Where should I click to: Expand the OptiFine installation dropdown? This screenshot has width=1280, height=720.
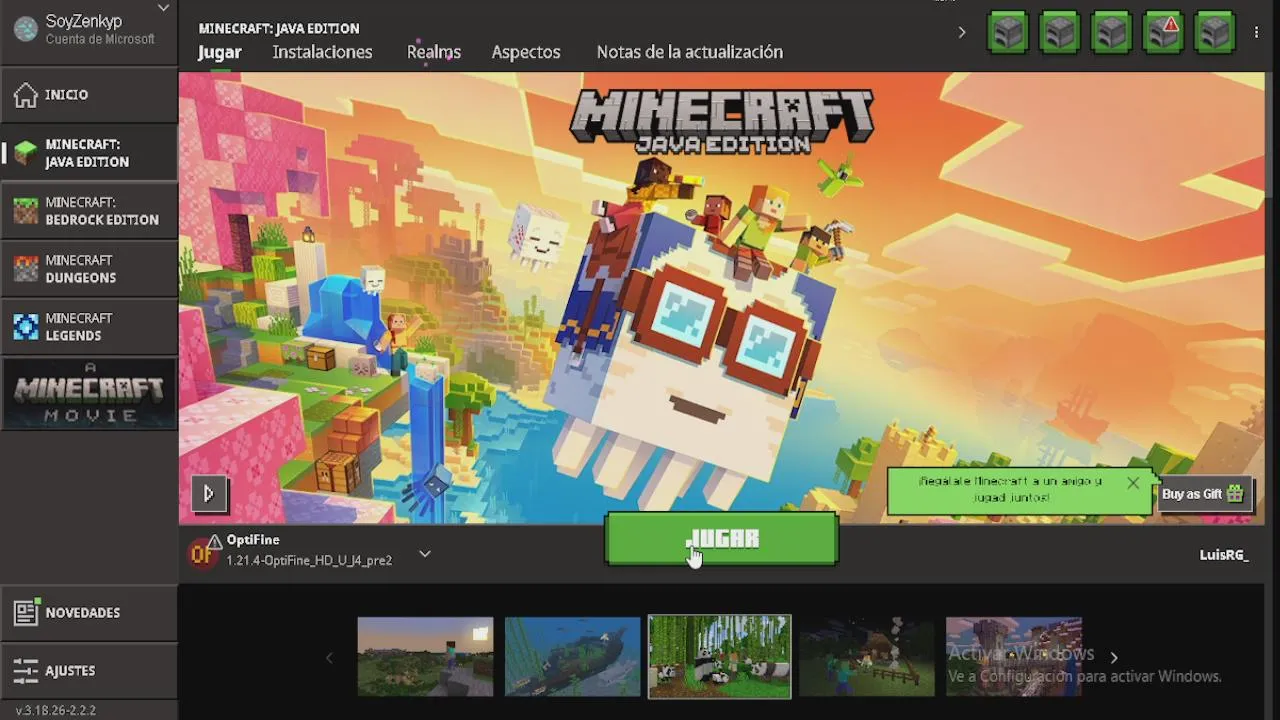(425, 553)
